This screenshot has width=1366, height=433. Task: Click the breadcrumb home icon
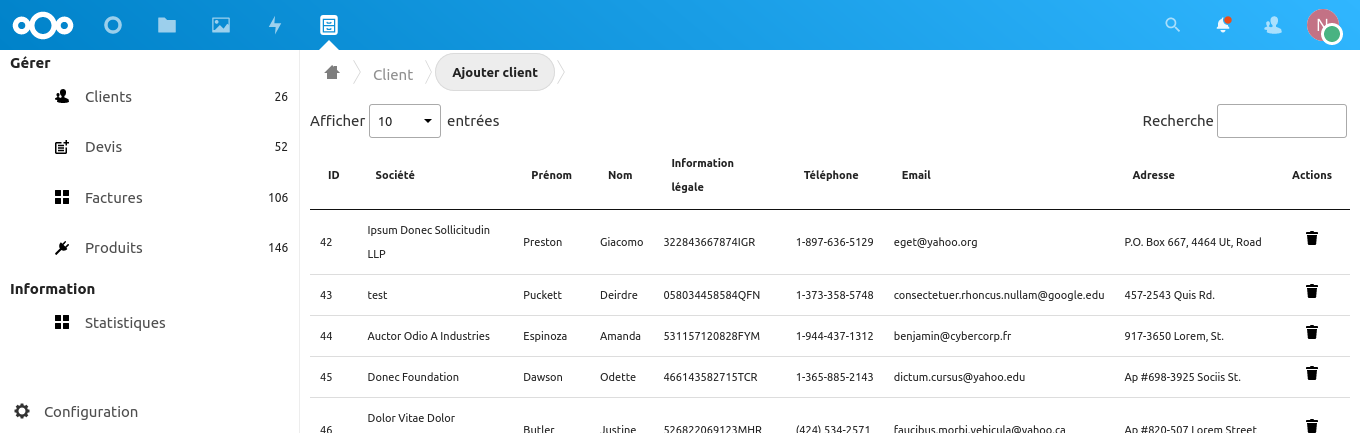(x=332, y=73)
